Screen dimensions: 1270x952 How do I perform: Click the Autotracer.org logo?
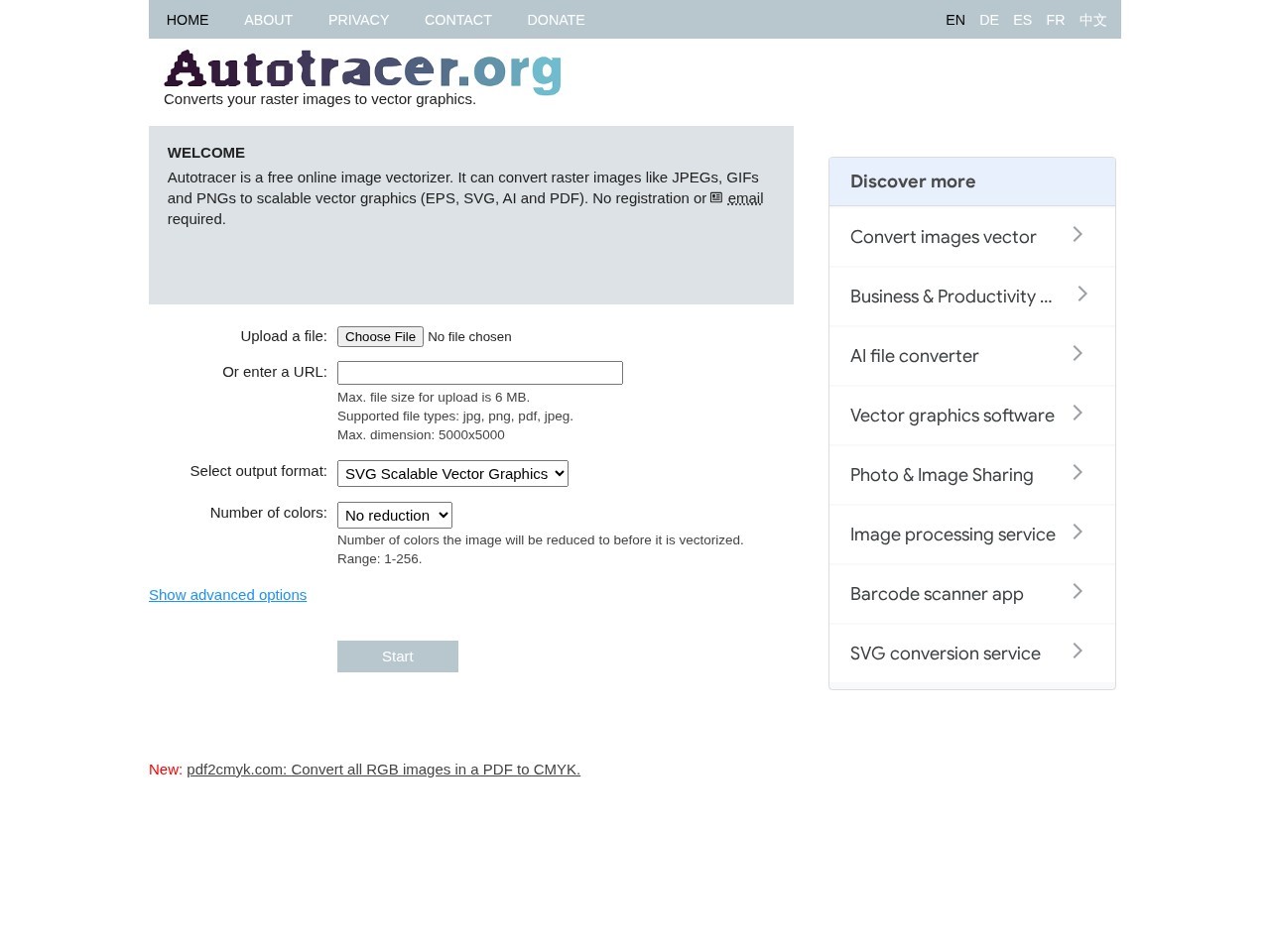pyautogui.click(x=363, y=72)
